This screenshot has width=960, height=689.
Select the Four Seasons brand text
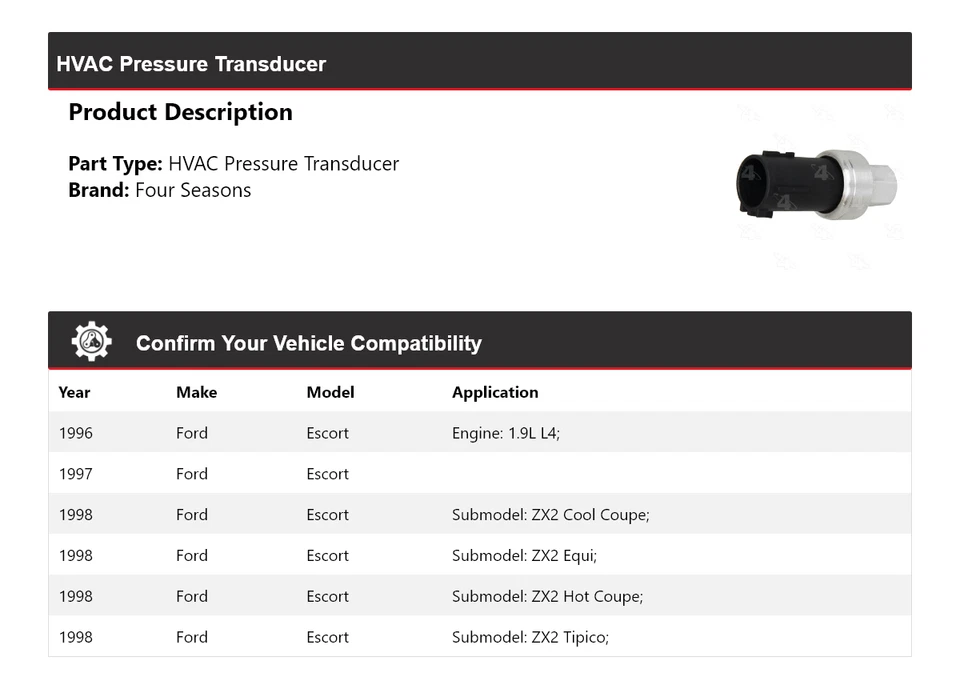tap(193, 190)
